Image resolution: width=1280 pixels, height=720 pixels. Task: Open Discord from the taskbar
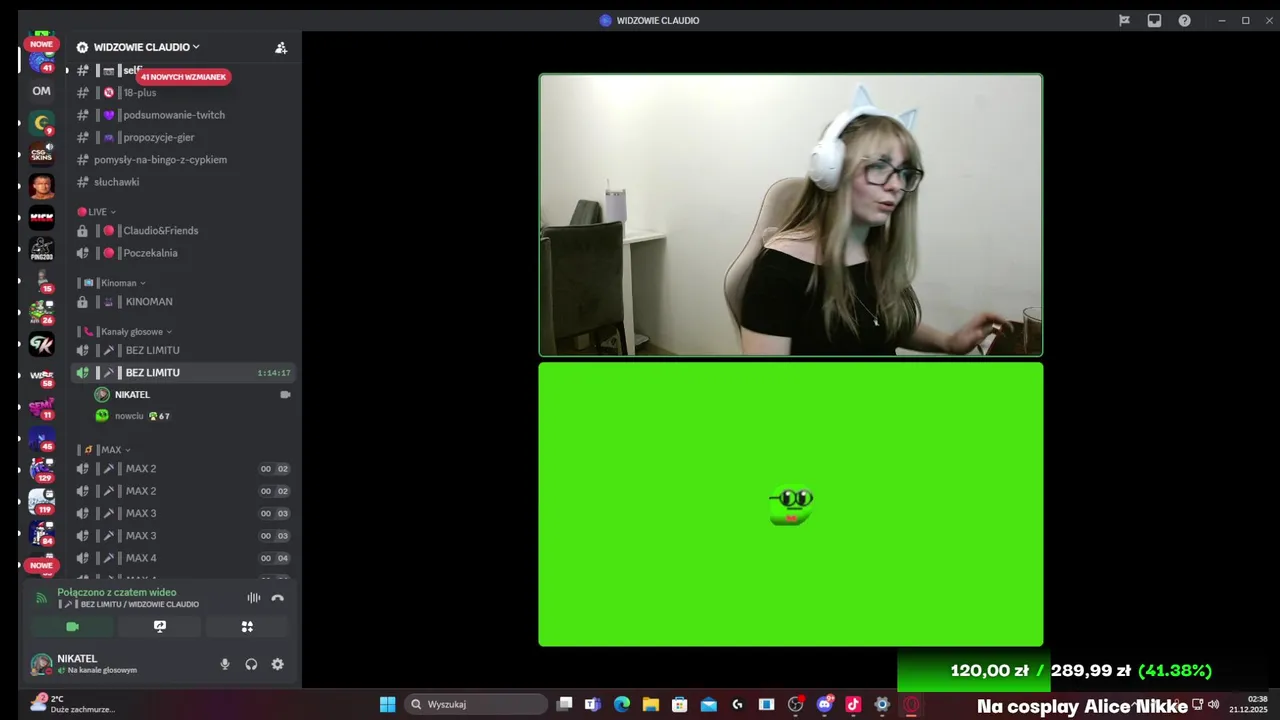pos(825,704)
